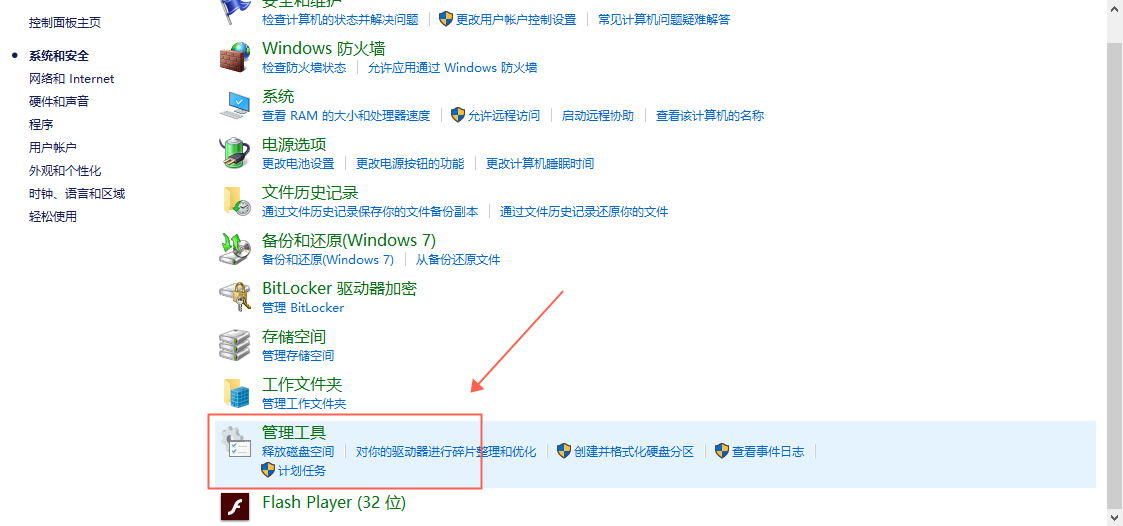Click 查看事件日志 link
1123x526 pixels.
768,451
